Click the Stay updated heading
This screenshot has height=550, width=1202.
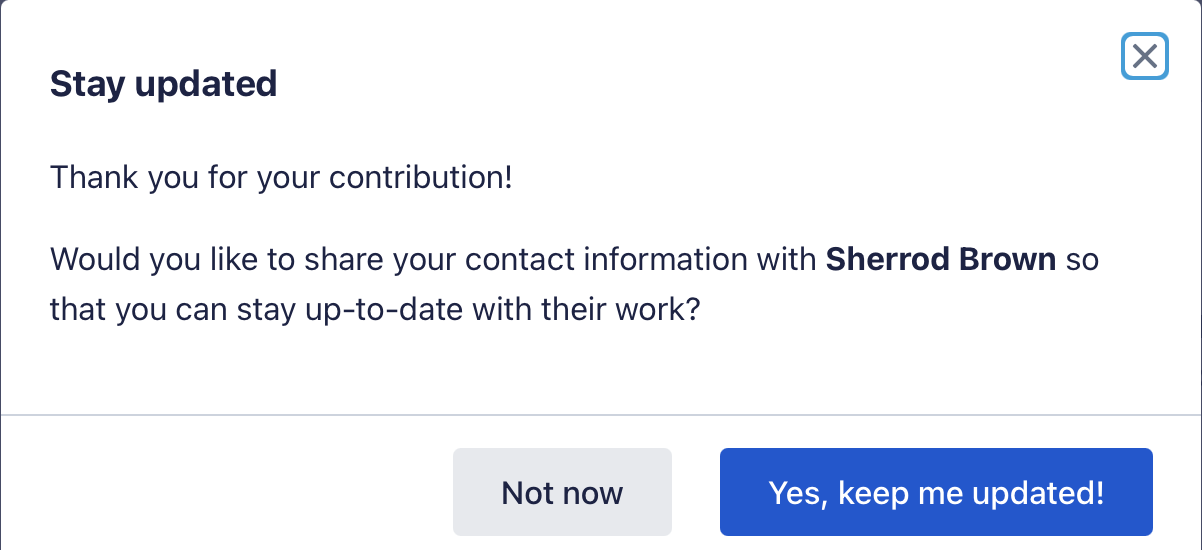(x=163, y=84)
